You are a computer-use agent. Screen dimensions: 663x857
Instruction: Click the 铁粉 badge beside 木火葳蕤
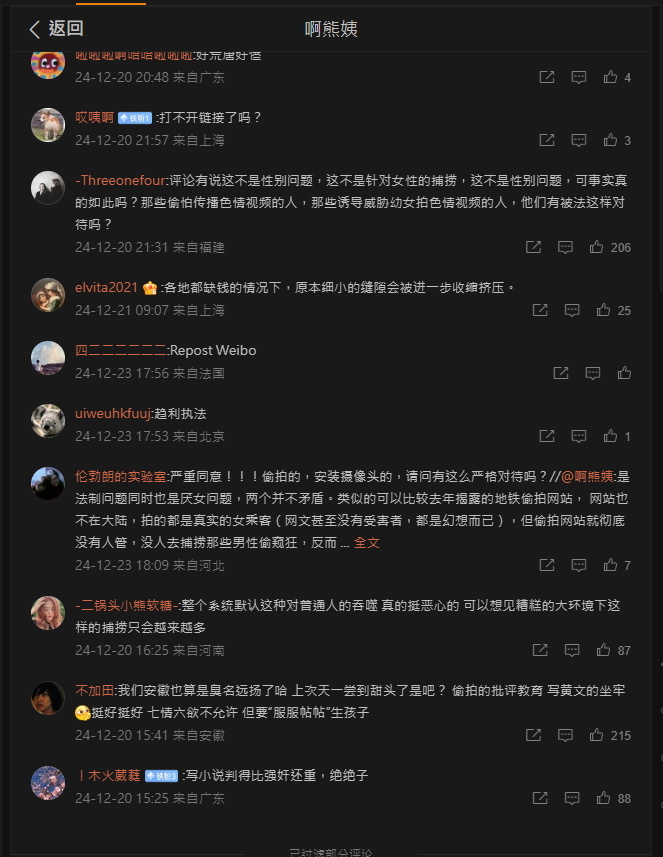tap(161, 776)
